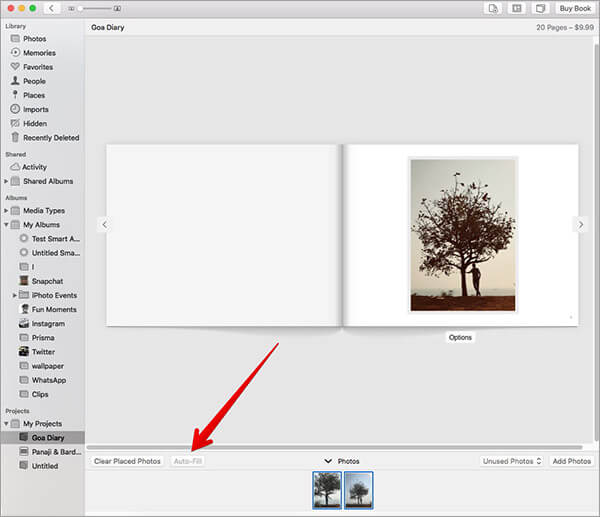Image resolution: width=600 pixels, height=517 pixels.
Task: Click the Options button under the page
Action: [460, 338]
